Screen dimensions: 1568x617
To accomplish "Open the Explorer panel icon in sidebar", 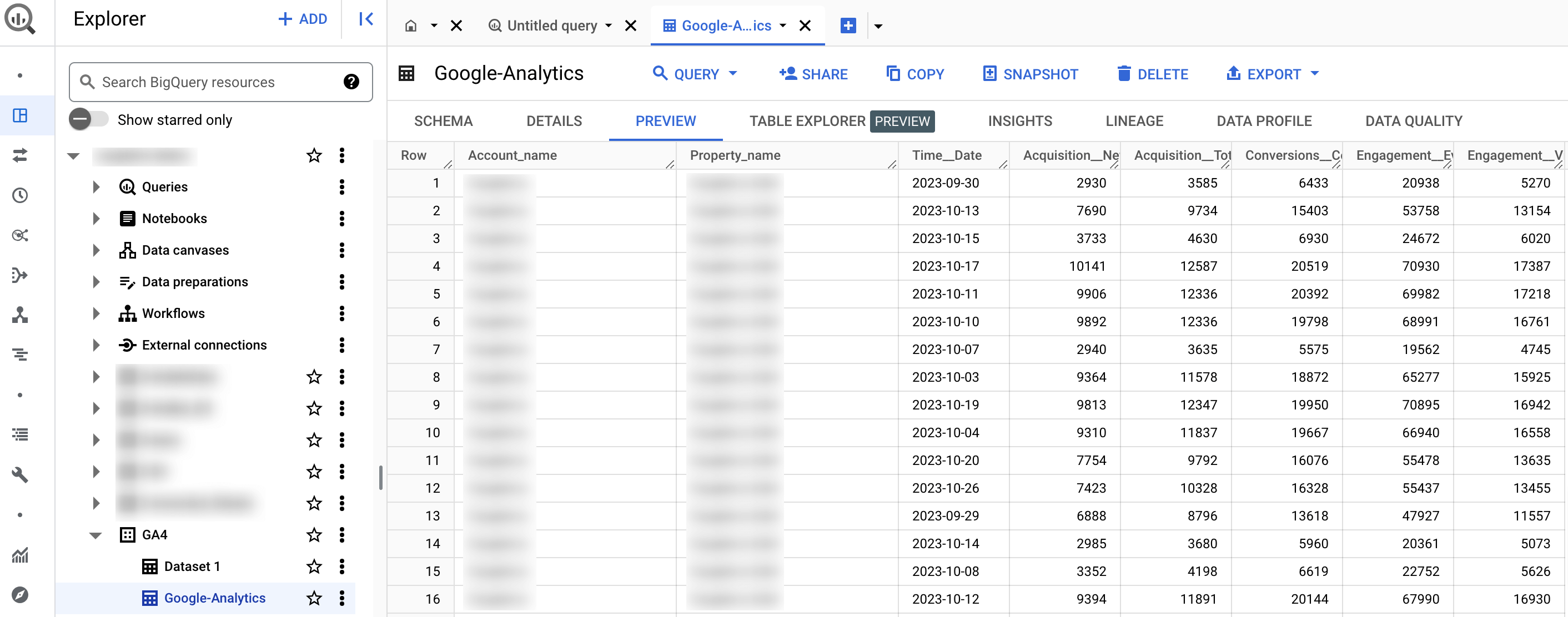I will click(x=20, y=115).
